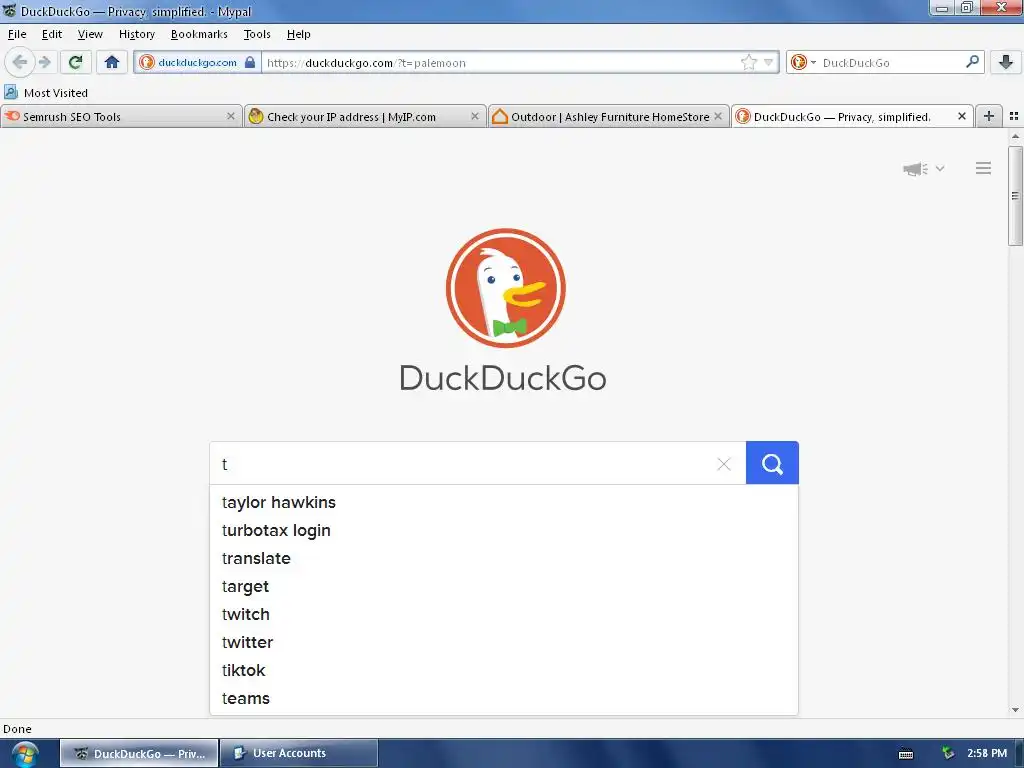This screenshot has height=768, width=1024.
Task: Click the DuckDuckGo duck logo
Action: 505,288
